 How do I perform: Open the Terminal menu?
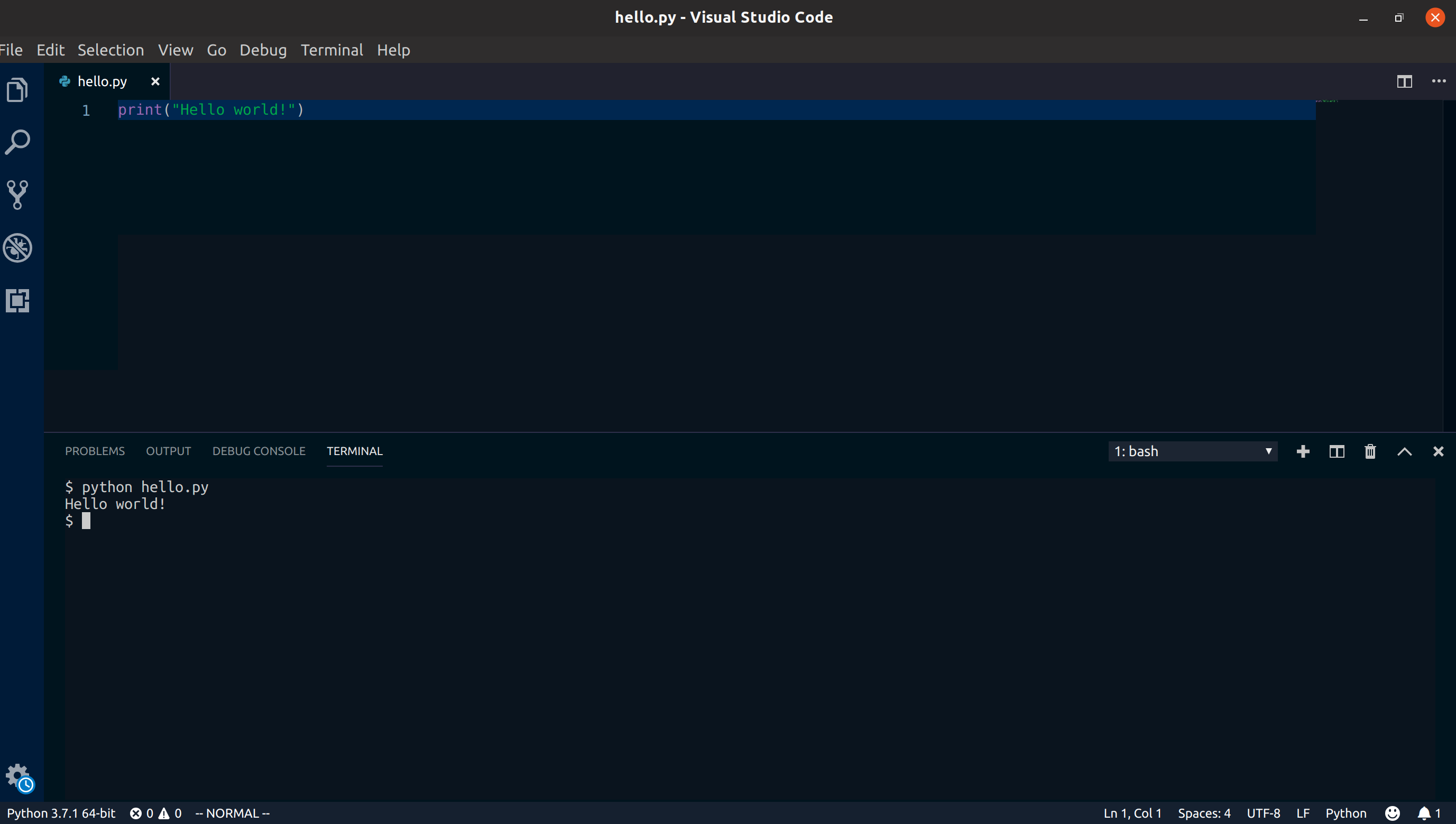point(331,50)
